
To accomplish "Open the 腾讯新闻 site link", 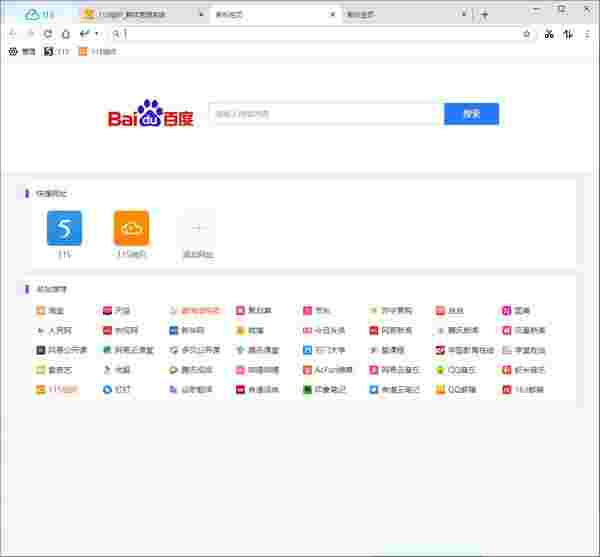I will tap(458, 331).
